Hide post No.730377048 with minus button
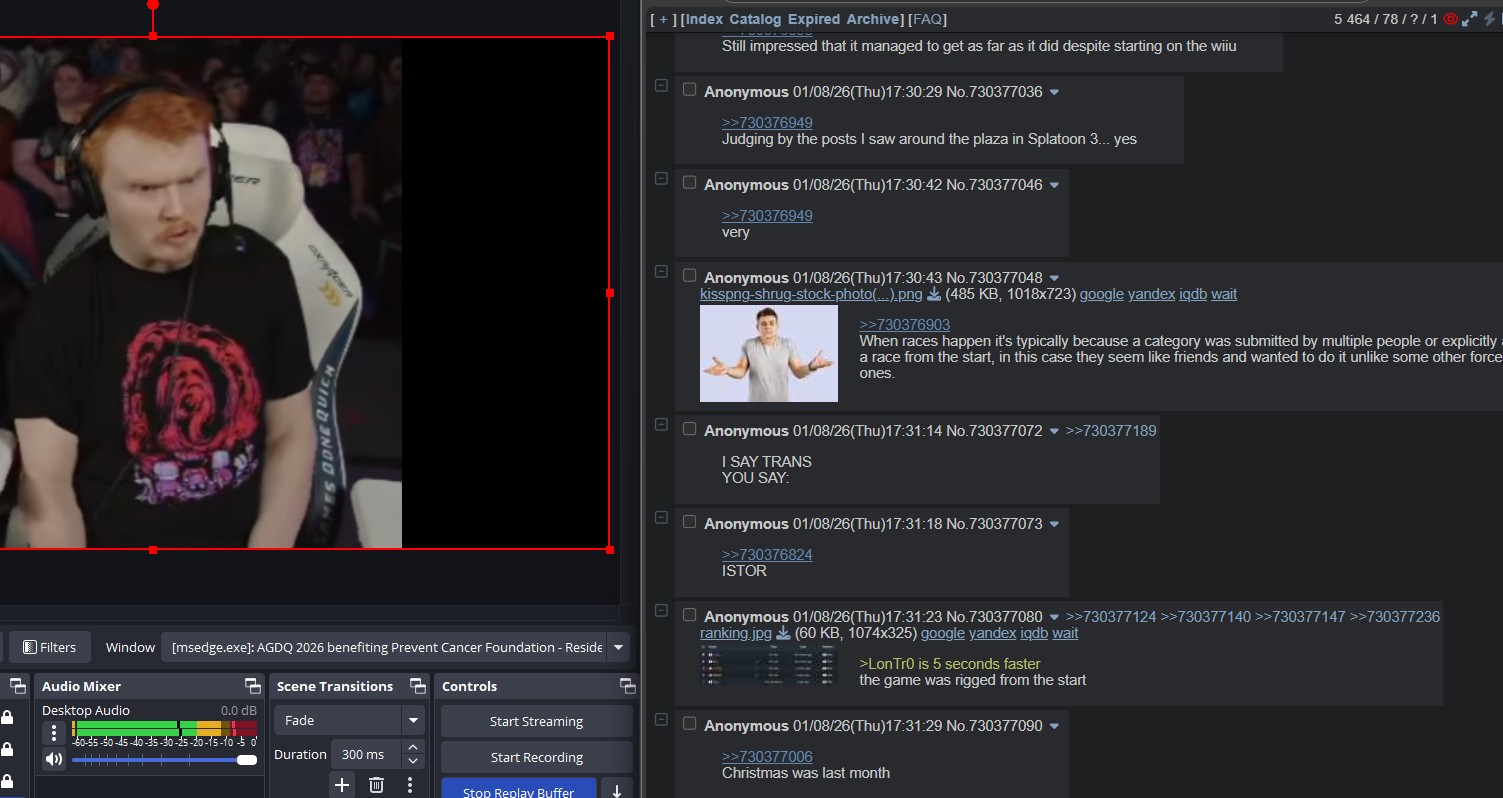 [x=661, y=272]
